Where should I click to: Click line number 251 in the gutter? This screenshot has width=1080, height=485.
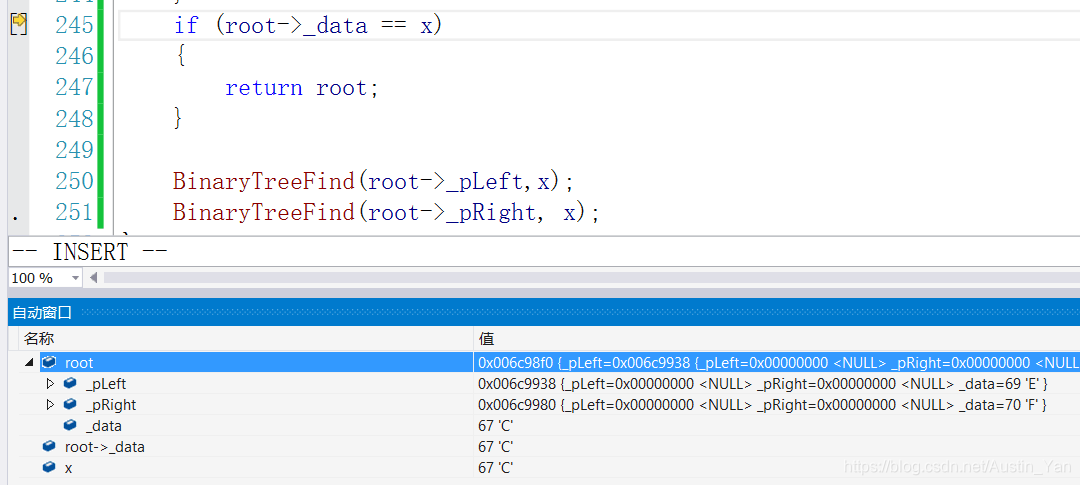[x=74, y=212]
